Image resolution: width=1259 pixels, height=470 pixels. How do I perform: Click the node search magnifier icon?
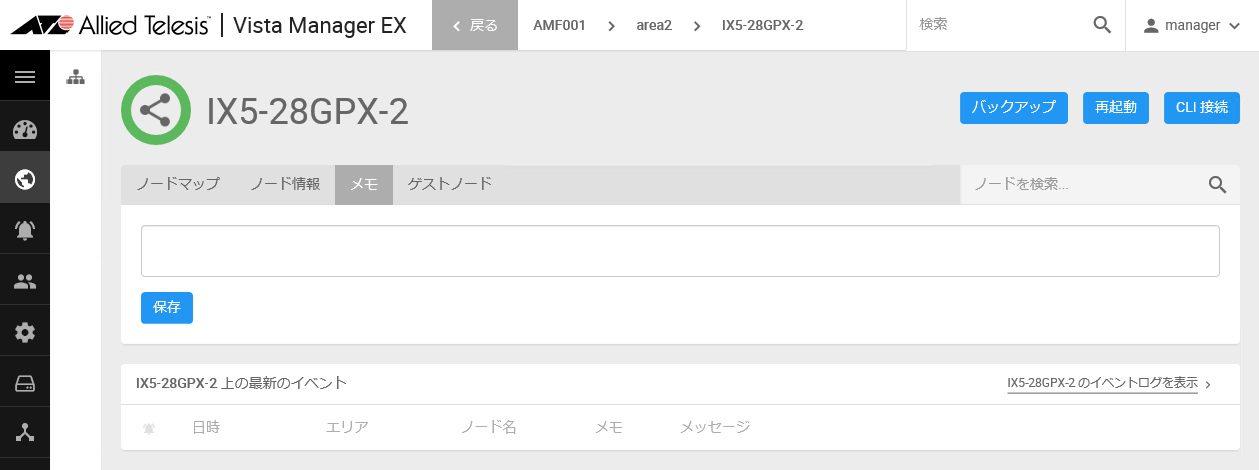click(1217, 184)
